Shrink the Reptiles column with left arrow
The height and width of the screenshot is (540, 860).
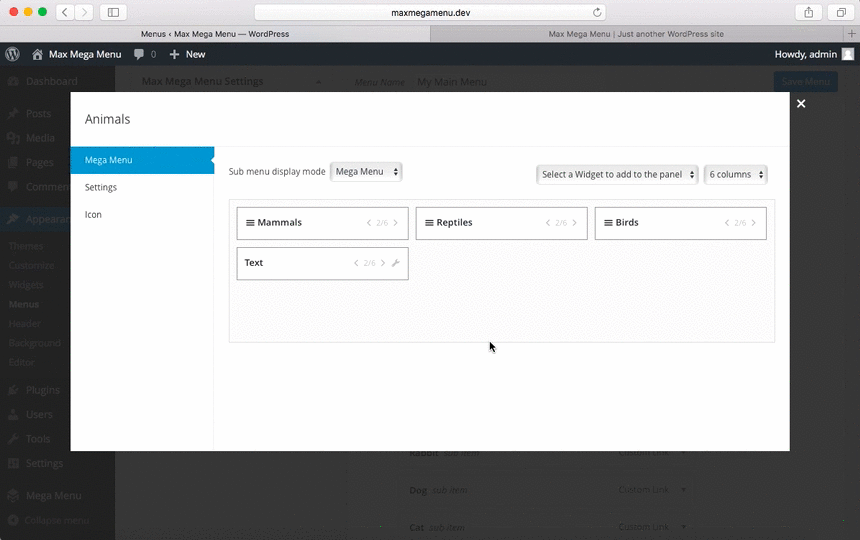point(547,223)
